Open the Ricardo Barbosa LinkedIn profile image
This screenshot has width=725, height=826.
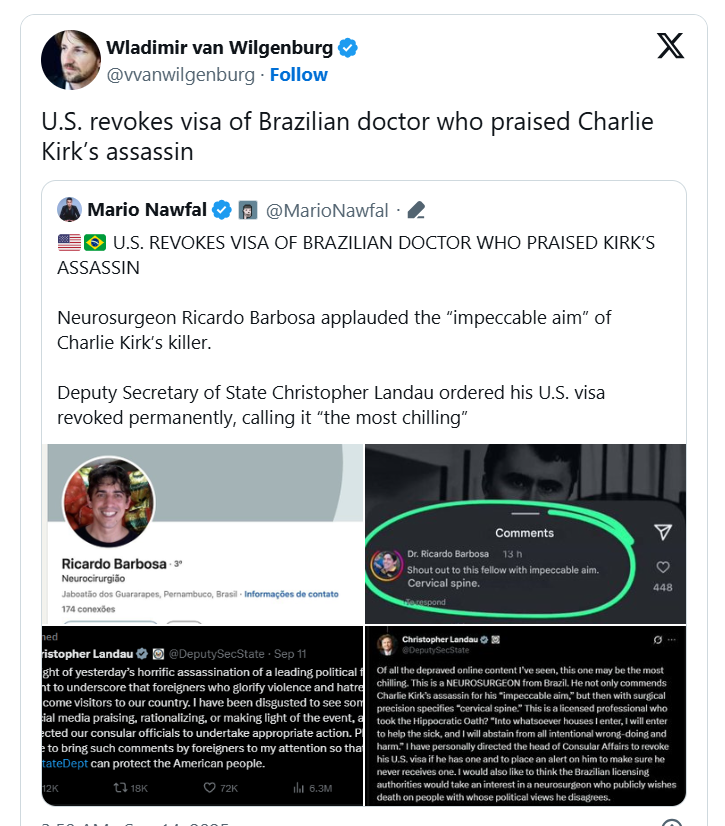(203, 534)
